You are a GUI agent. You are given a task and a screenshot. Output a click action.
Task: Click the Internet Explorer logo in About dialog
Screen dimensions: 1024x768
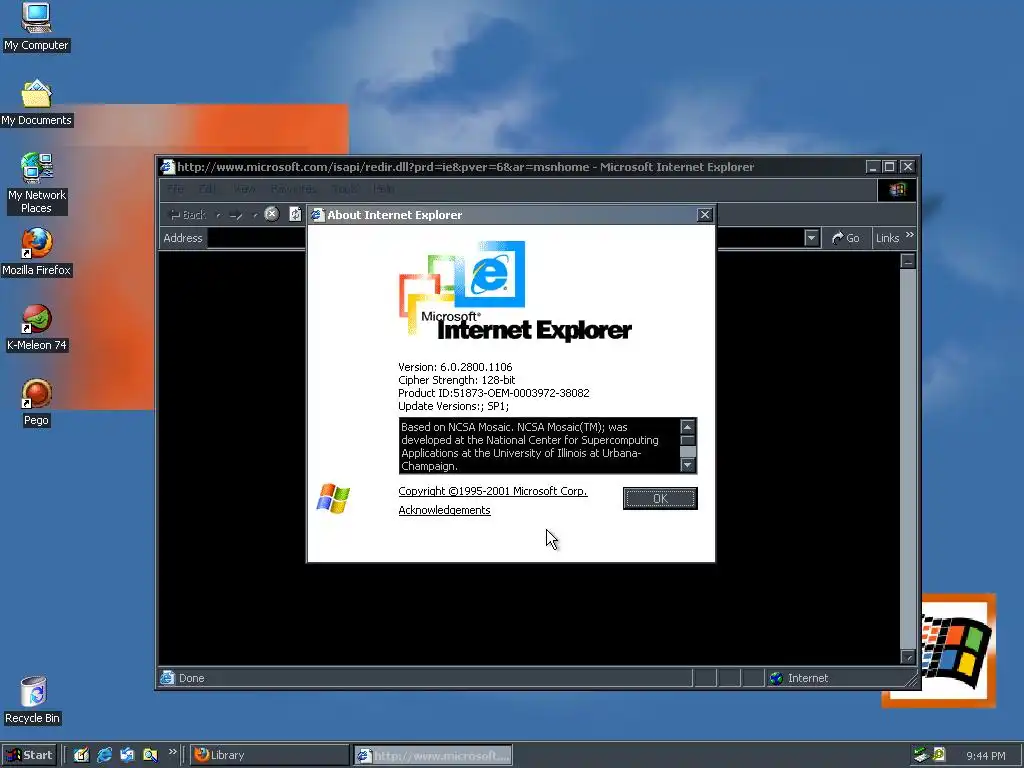click(x=515, y=292)
